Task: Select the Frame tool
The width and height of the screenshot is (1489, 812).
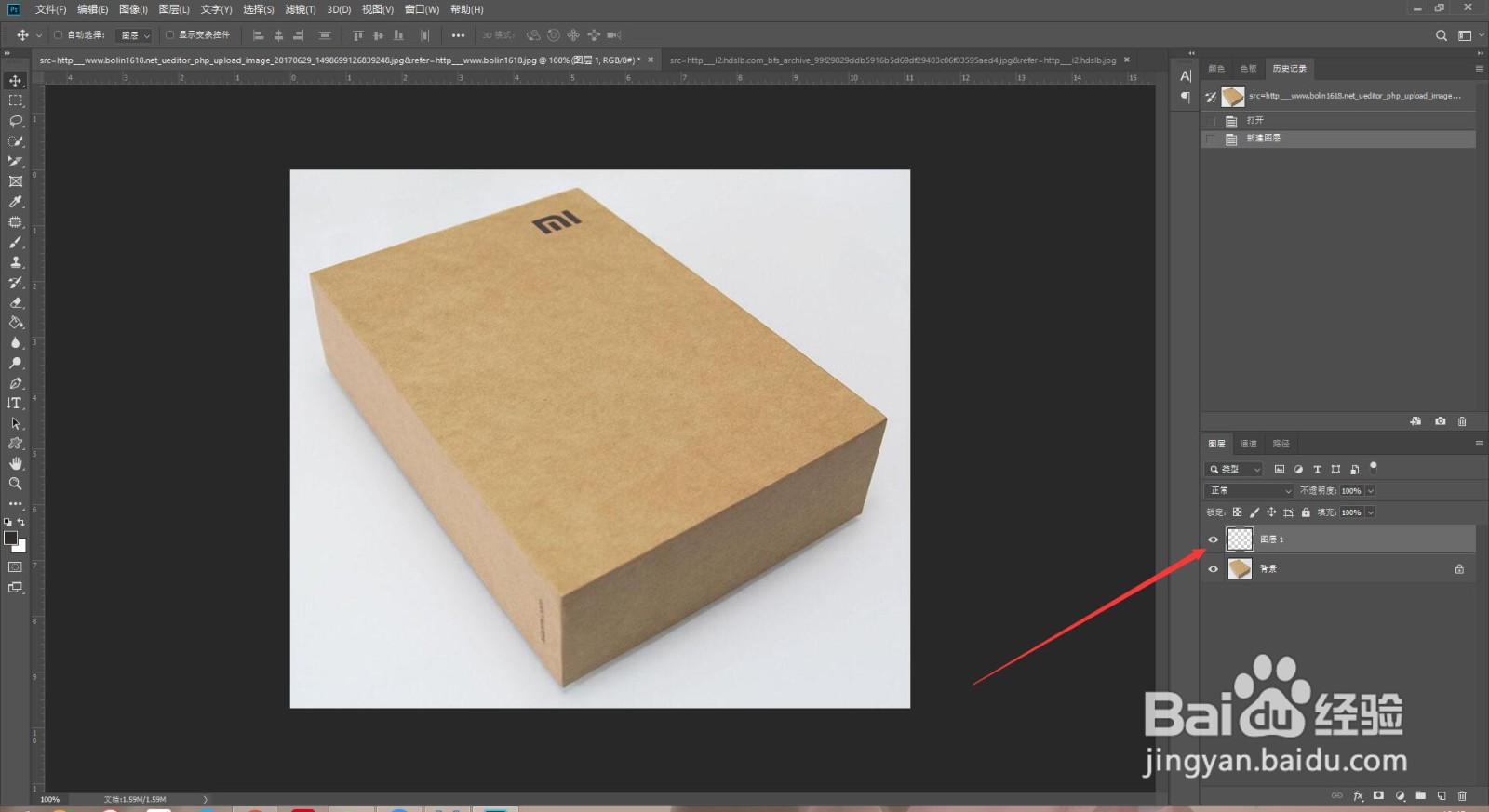Action: [x=16, y=182]
